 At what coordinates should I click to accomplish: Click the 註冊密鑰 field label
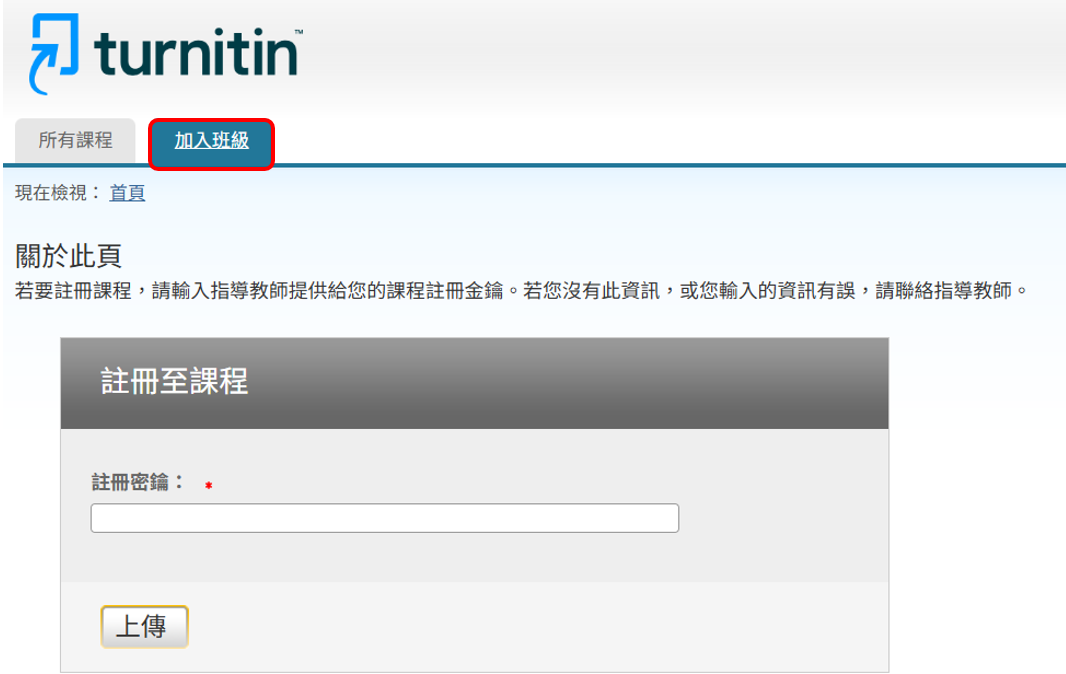[137, 482]
